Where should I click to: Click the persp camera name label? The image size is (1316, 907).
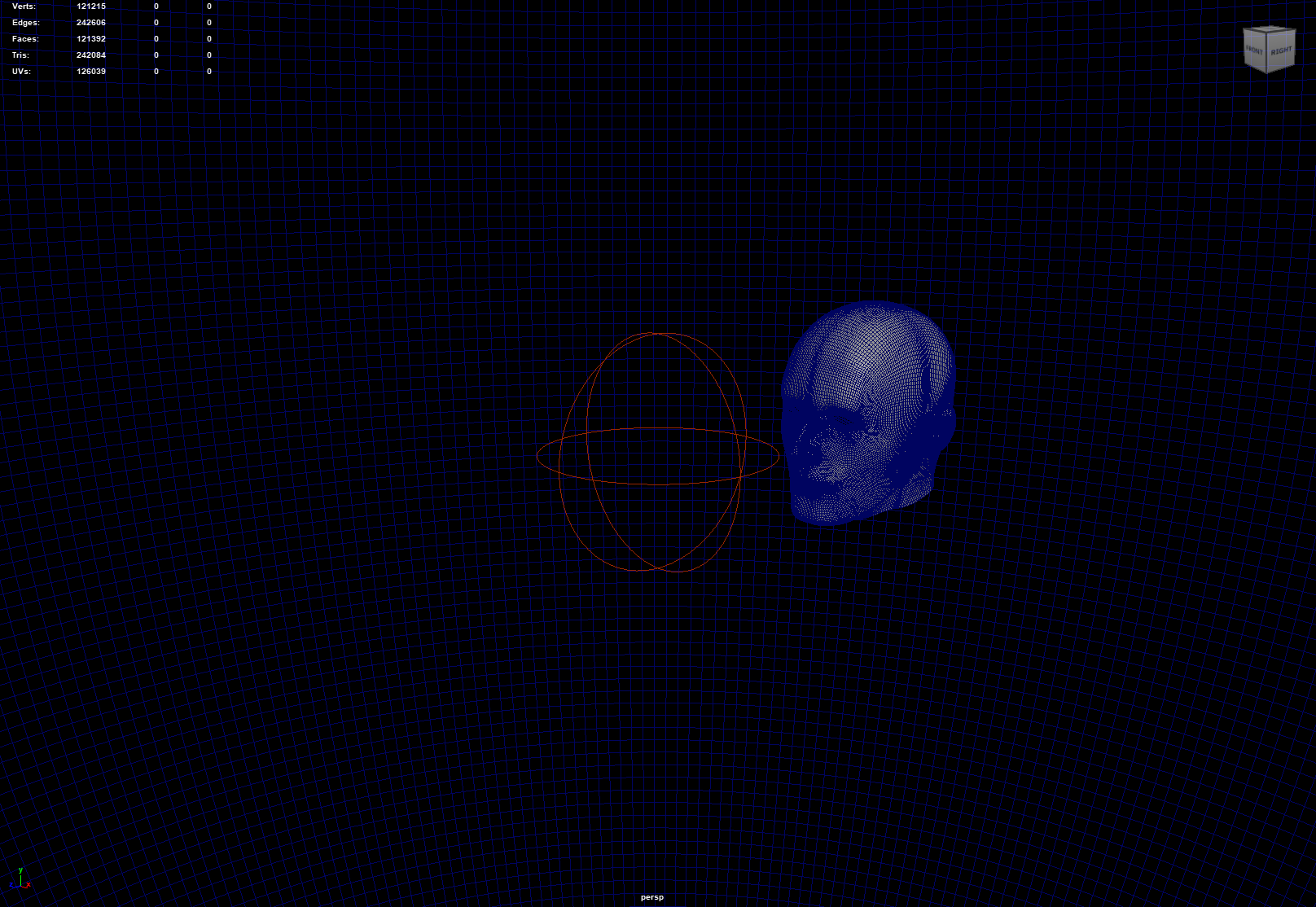652,897
